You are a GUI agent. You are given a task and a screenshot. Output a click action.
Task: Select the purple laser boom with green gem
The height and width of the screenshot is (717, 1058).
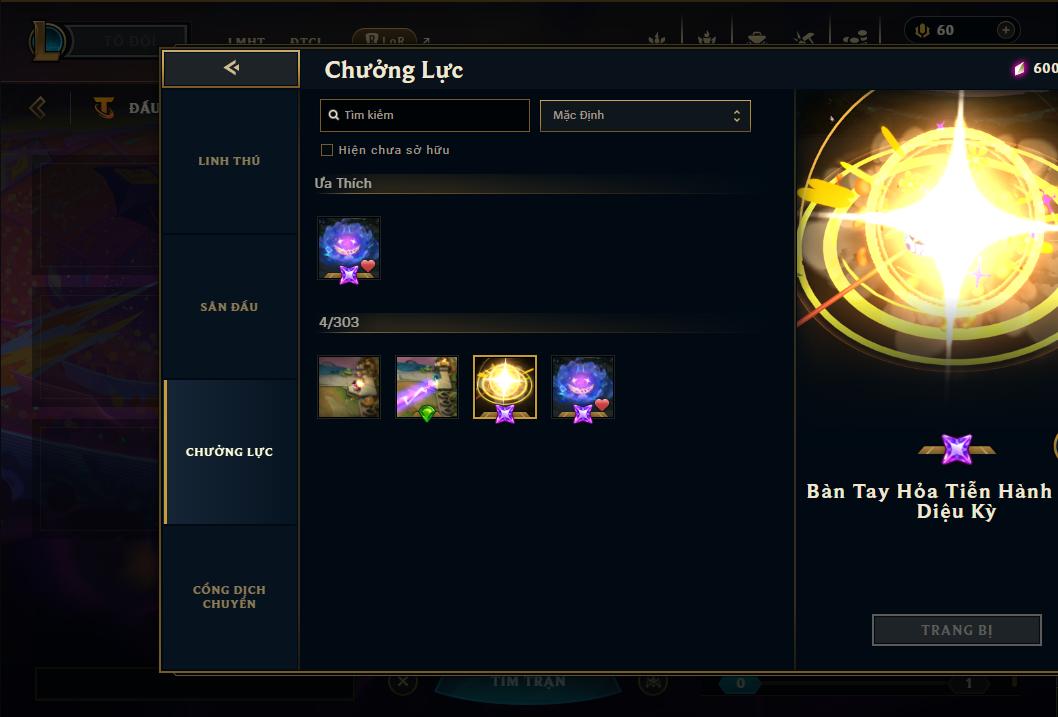pos(426,386)
